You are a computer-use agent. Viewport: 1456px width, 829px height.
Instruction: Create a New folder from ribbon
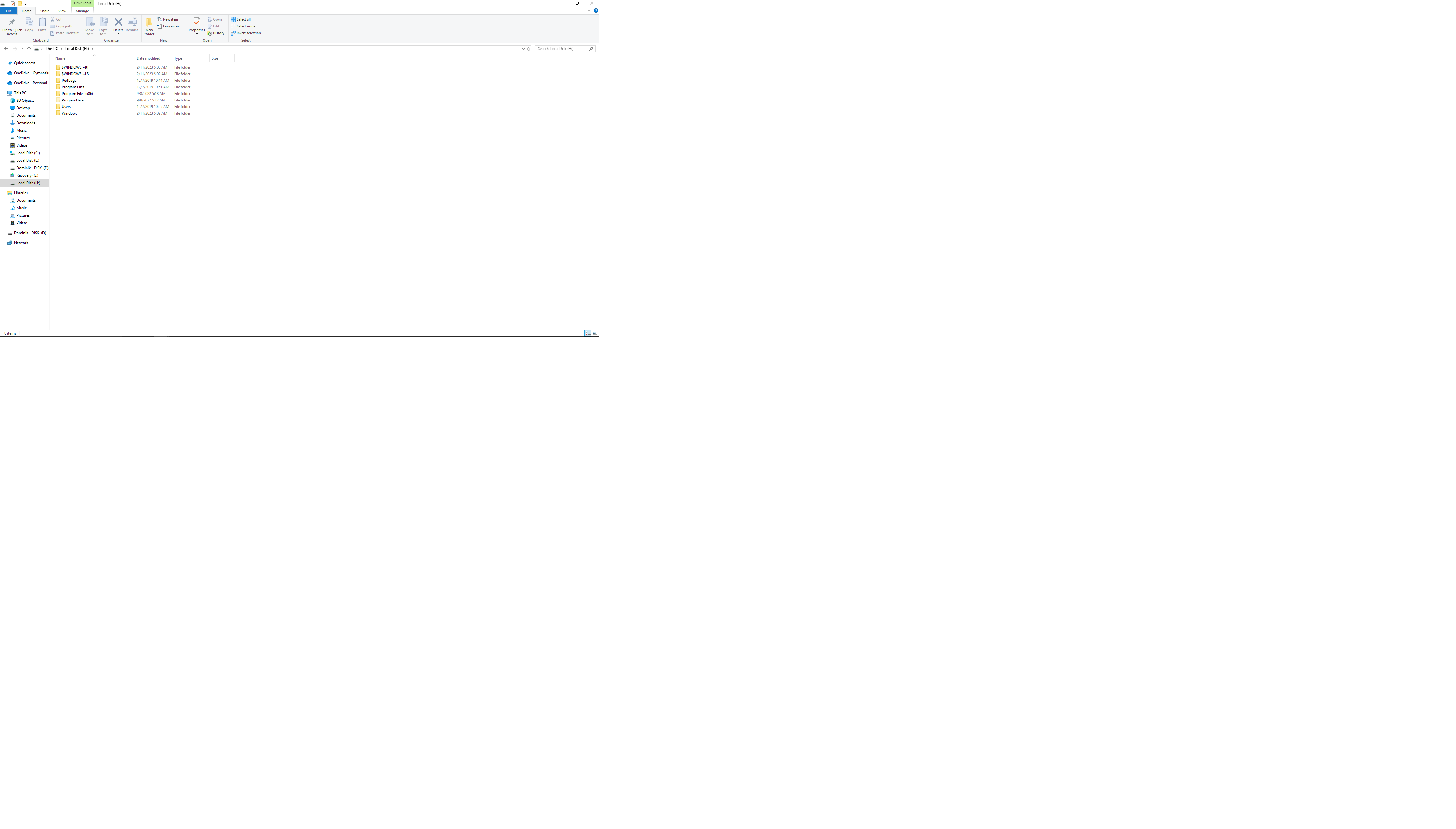pyautogui.click(x=149, y=26)
